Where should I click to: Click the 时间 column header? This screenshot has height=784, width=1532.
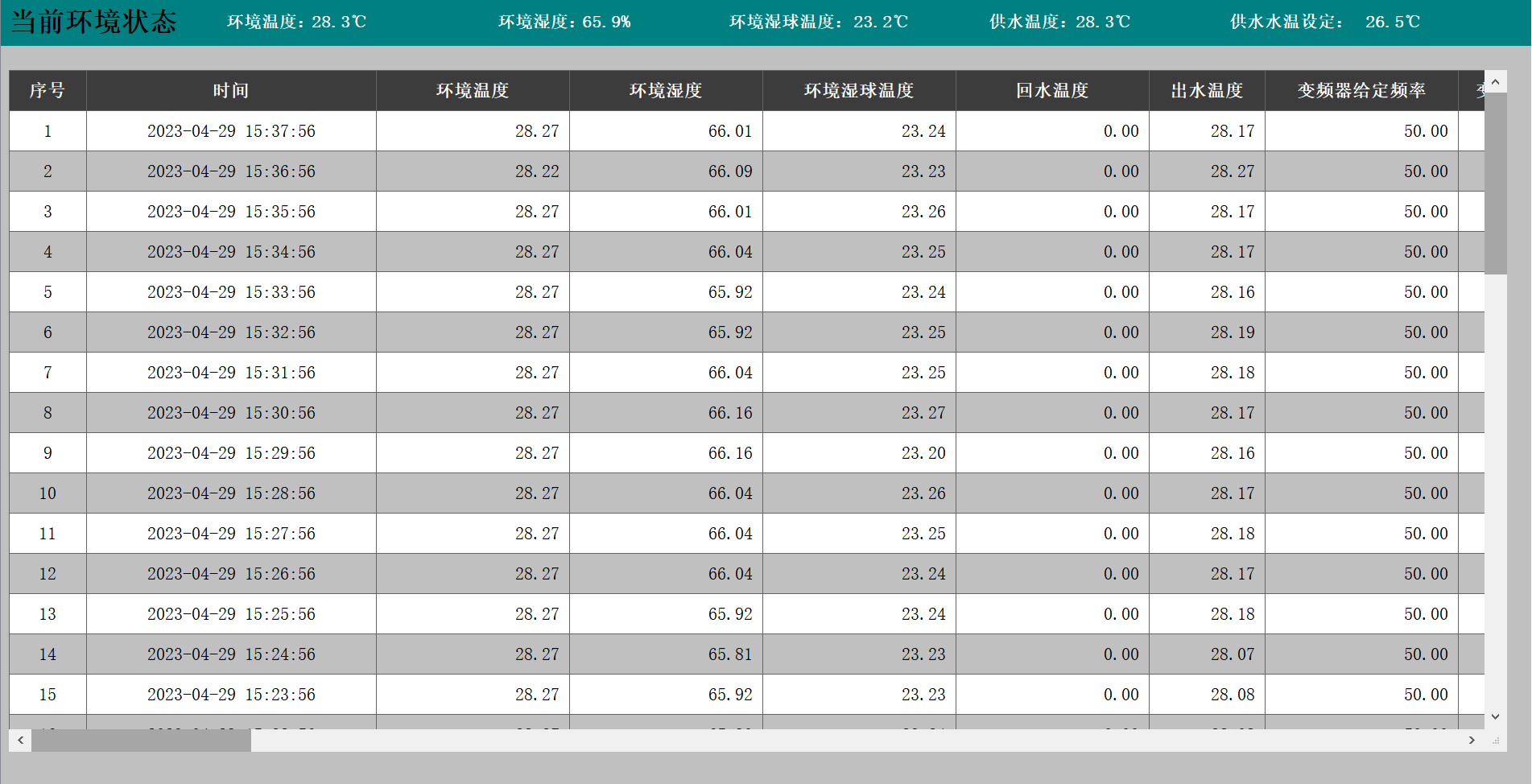[x=231, y=91]
